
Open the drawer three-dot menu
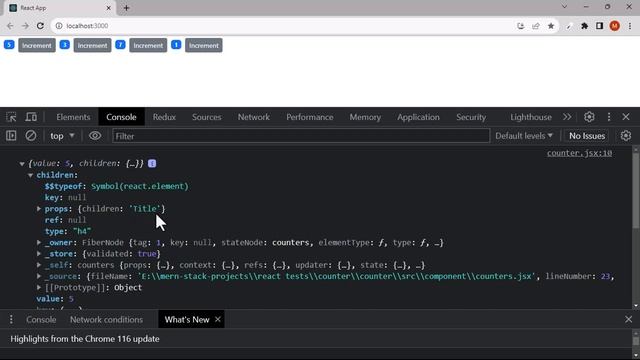click(x=11, y=320)
